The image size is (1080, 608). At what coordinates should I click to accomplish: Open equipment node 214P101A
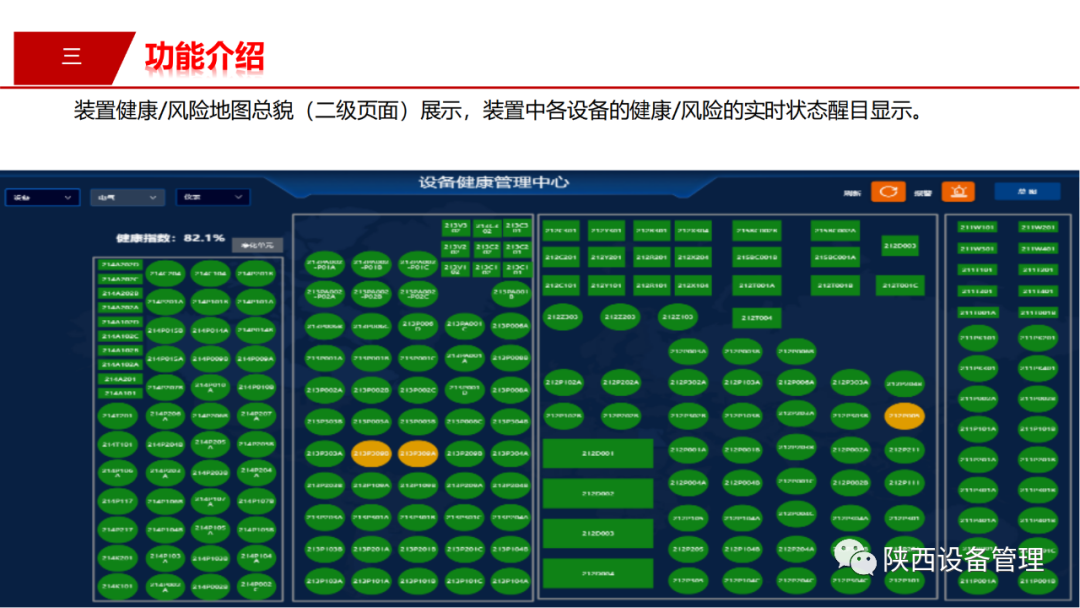tap(256, 302)
